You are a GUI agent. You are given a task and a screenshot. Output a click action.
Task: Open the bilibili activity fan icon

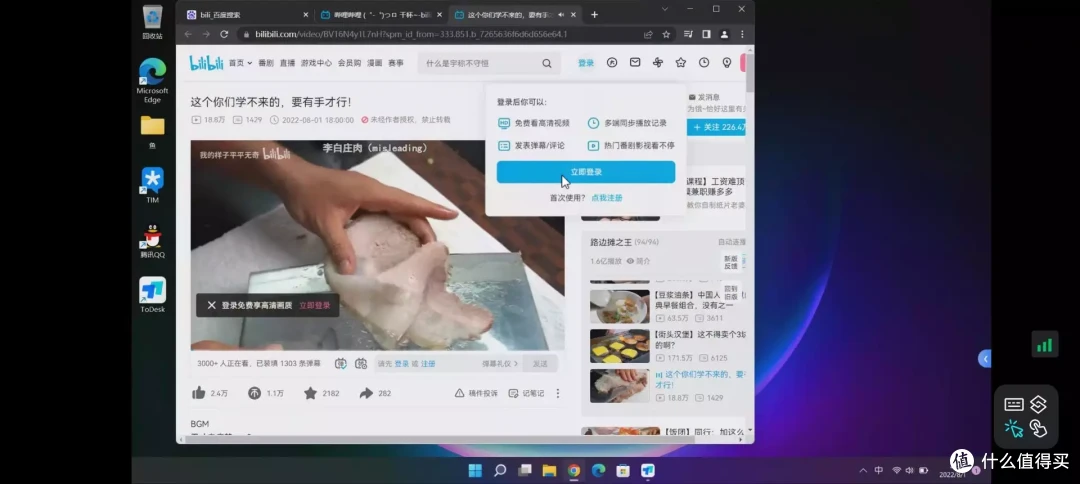pos(658,63)
